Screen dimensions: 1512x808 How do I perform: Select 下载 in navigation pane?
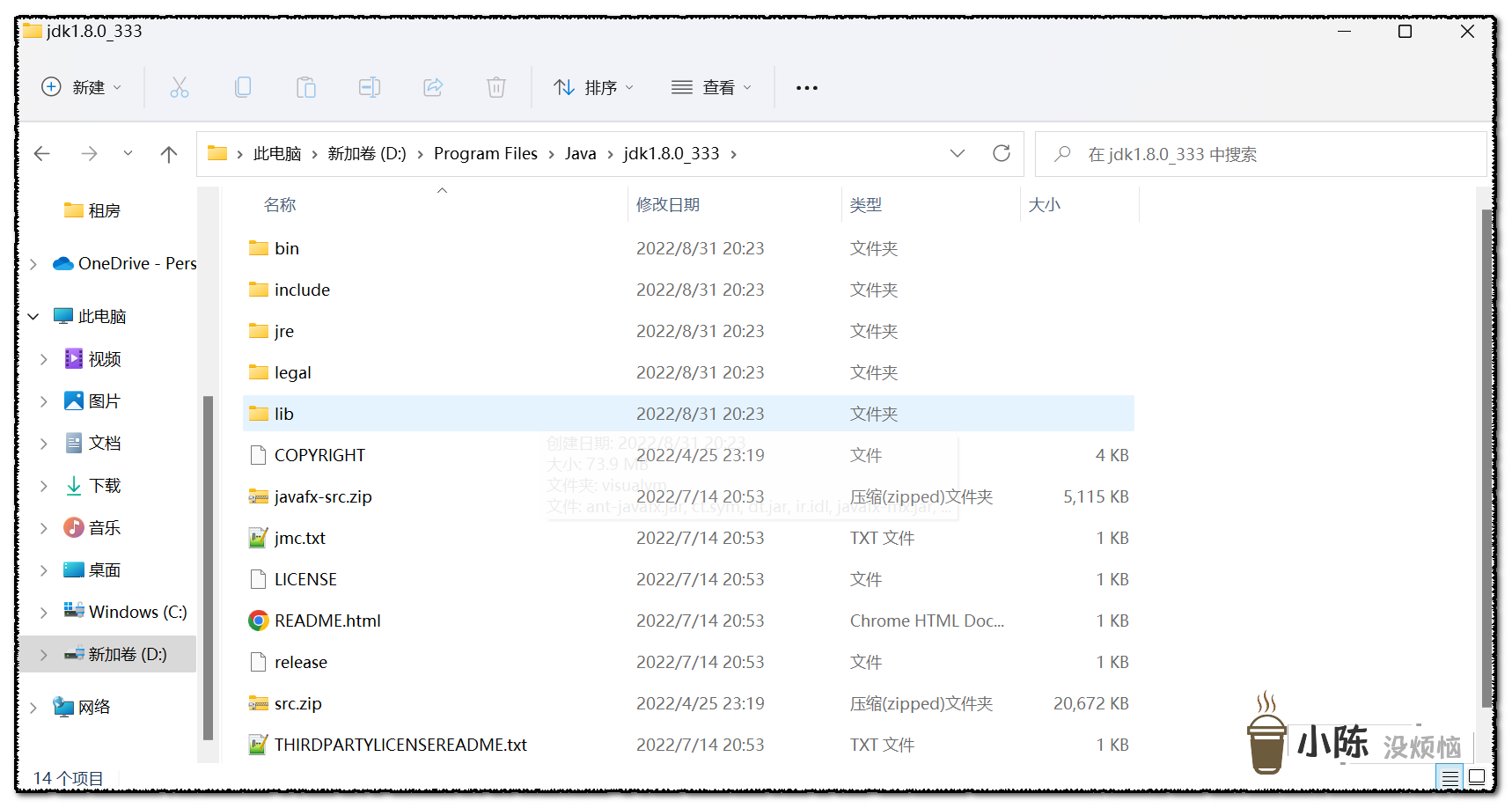click(x=92, y=486)
